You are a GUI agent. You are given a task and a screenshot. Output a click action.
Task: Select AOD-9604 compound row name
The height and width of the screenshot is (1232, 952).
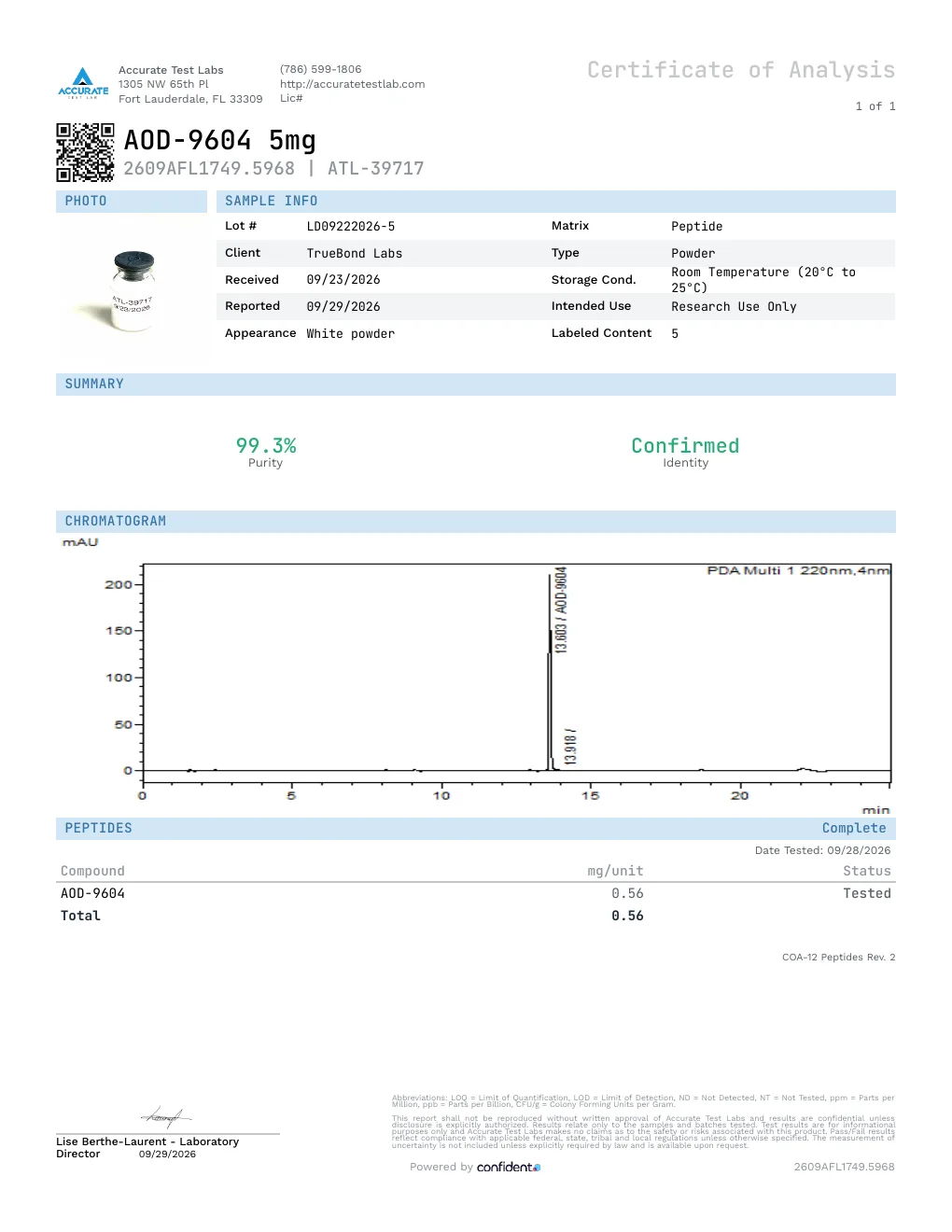click(92, 894)
